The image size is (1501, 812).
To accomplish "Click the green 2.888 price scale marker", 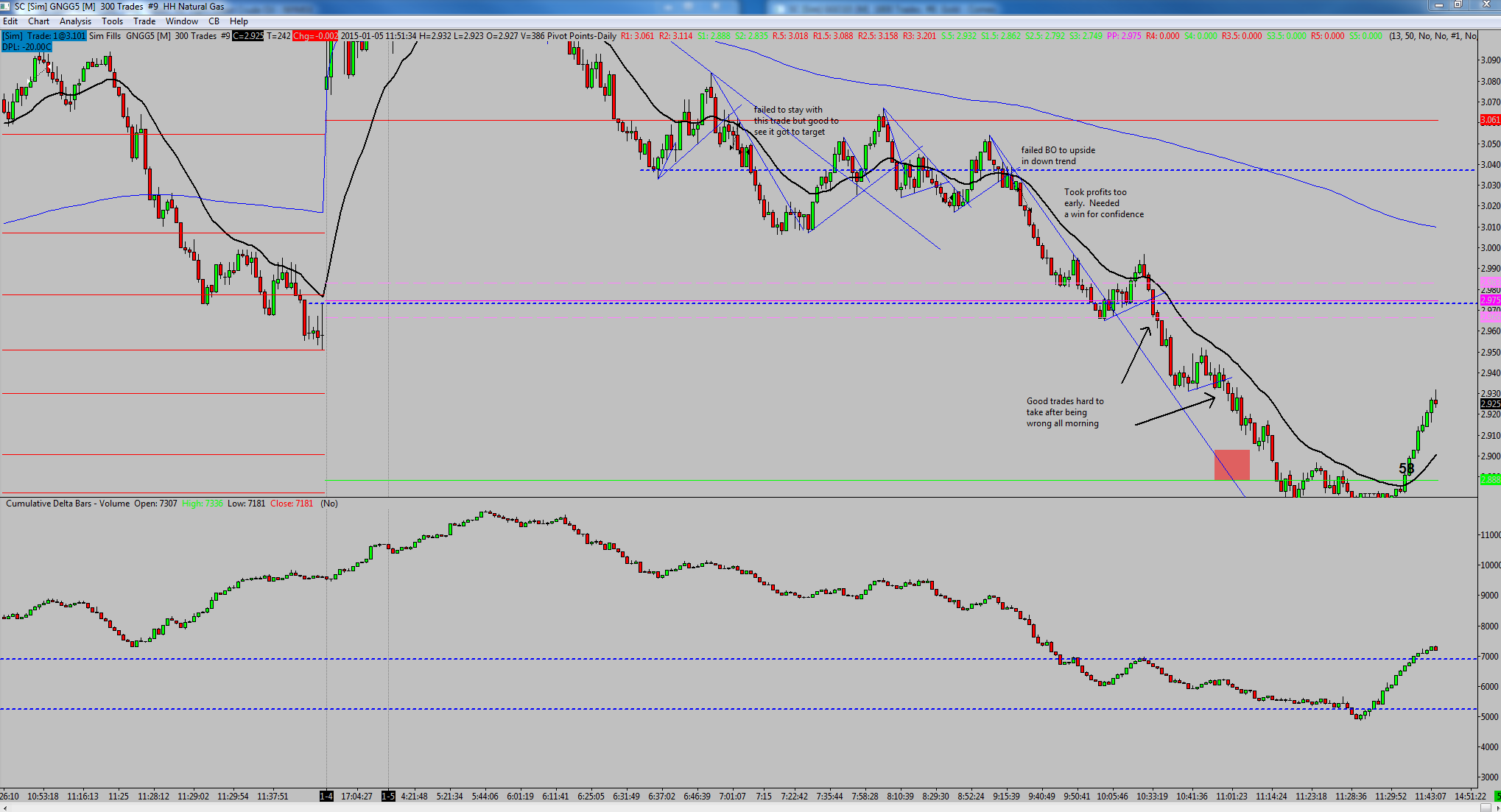I will tap(1490, 479).
